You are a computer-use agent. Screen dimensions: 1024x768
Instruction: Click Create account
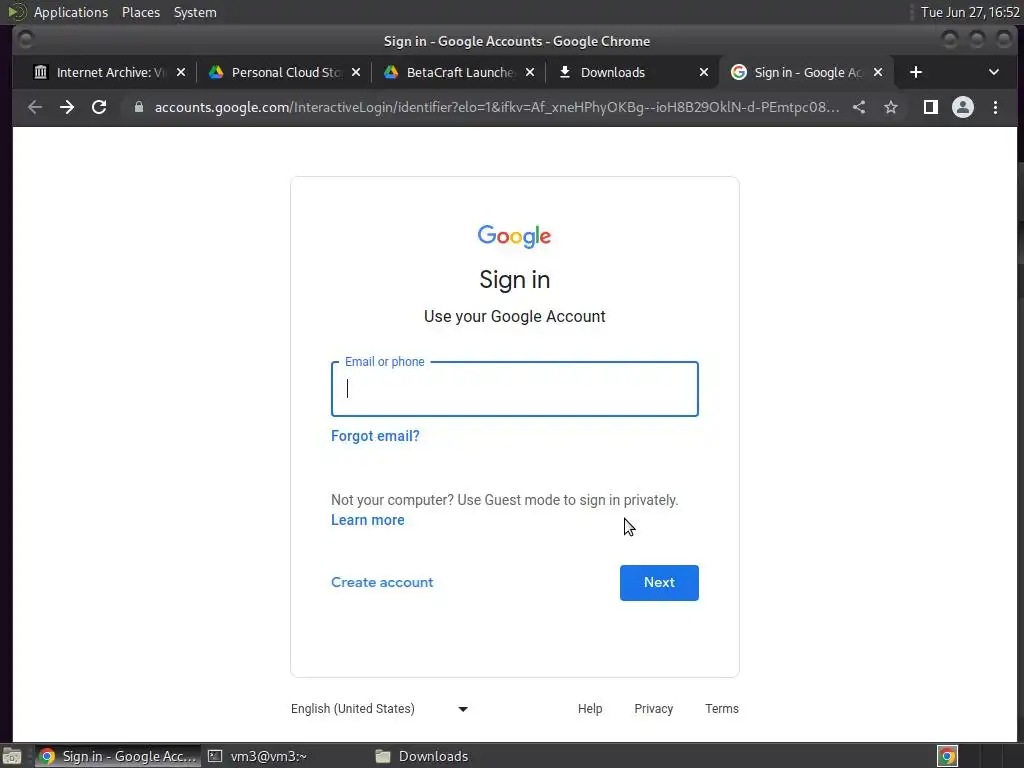tap(382, 583)
